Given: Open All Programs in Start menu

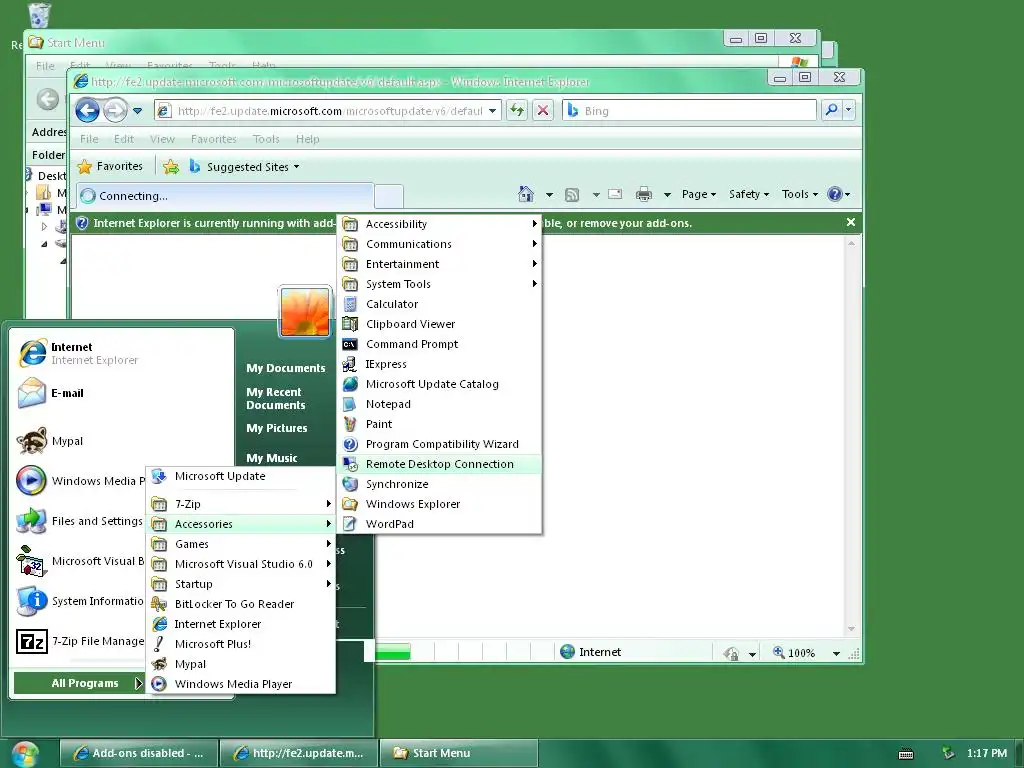Looking at the screenshot, I should point(78,683).
